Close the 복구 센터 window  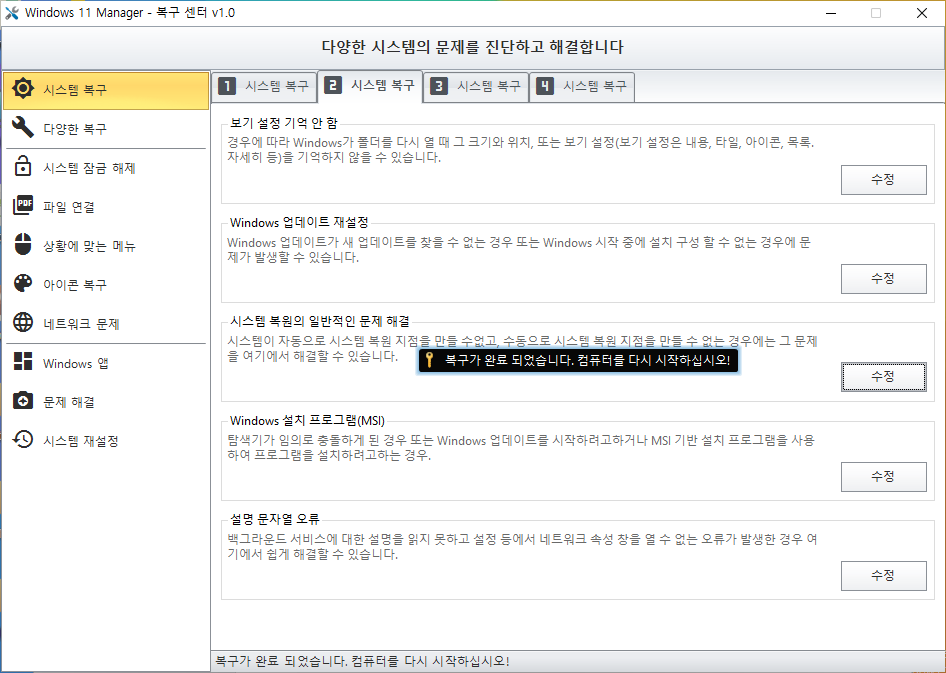coord(922,13)
